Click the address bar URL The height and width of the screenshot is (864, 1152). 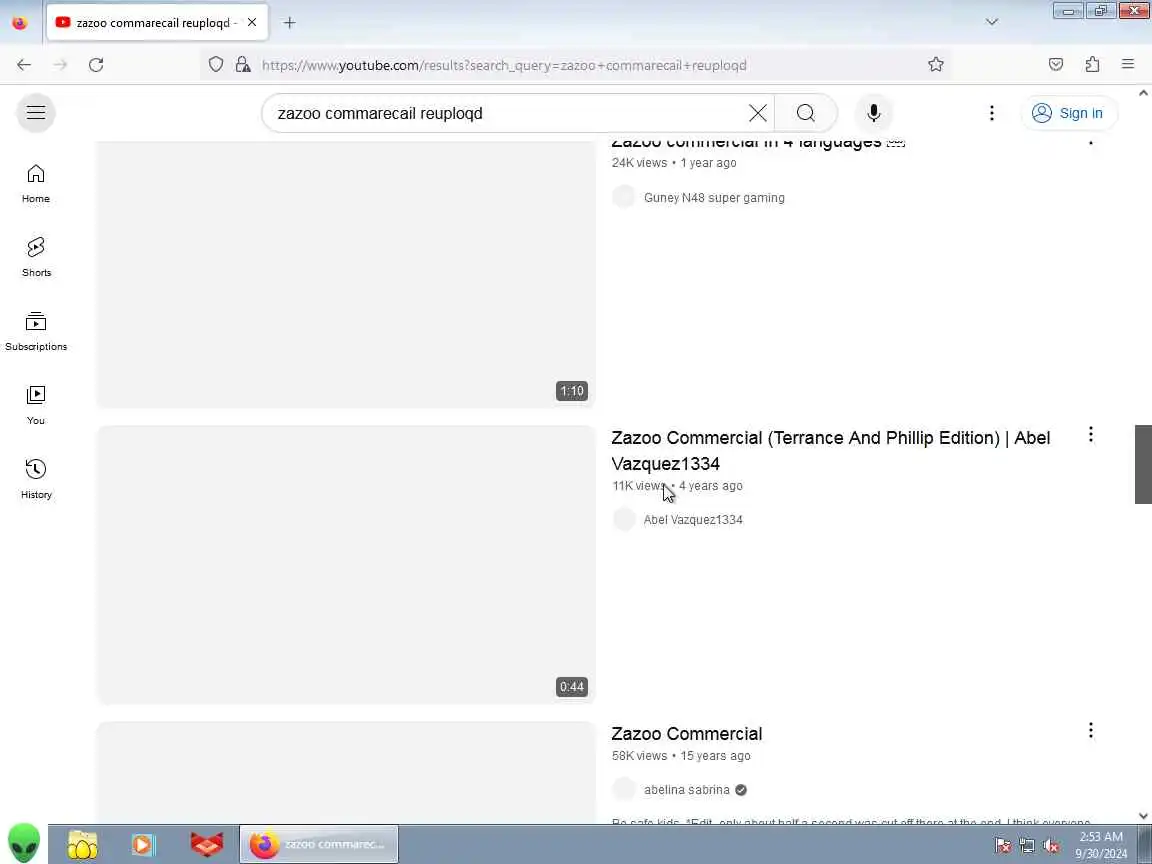coord(504,65)
